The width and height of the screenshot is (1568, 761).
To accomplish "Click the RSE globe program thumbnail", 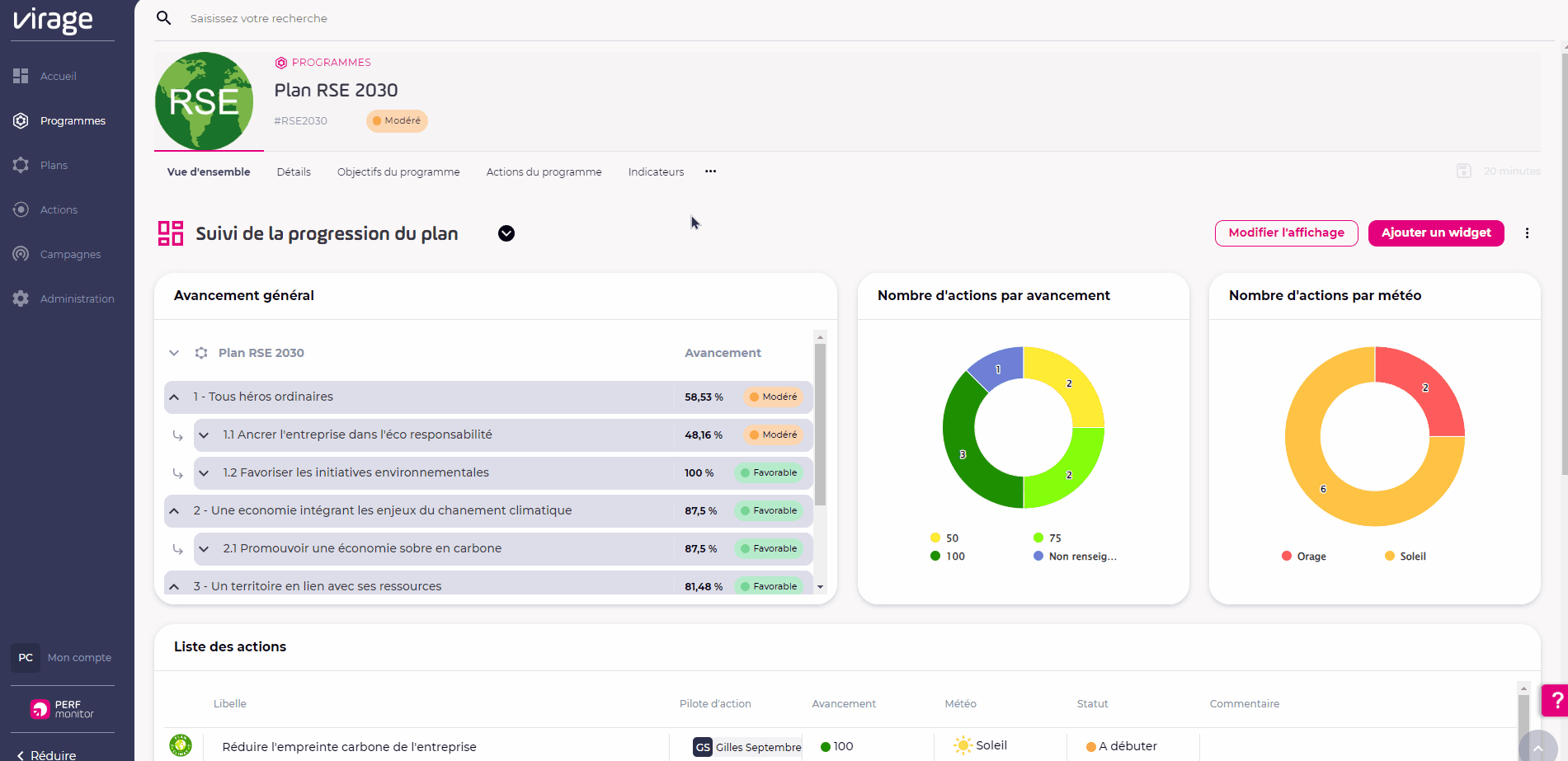I will pyautogui.click(x=205, y=101).
